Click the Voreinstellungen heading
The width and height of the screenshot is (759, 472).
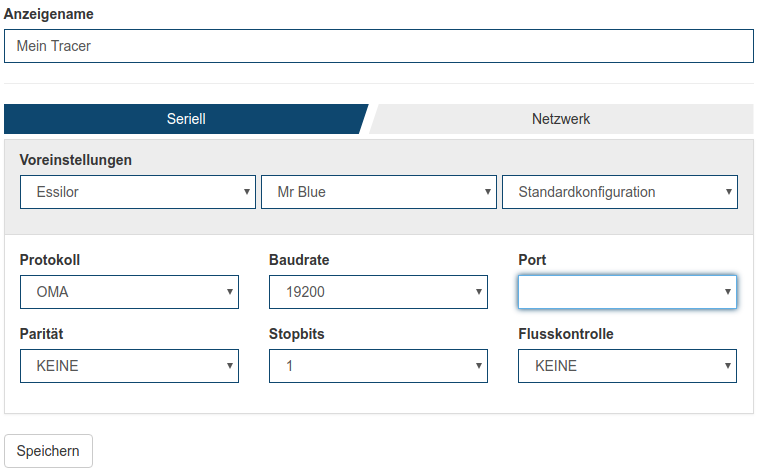coord(76,160)
